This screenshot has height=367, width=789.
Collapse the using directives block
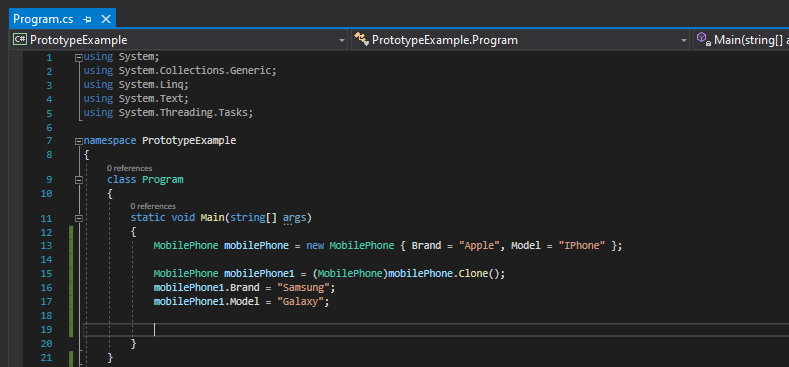pyautogui.click(x=78, y=58)
